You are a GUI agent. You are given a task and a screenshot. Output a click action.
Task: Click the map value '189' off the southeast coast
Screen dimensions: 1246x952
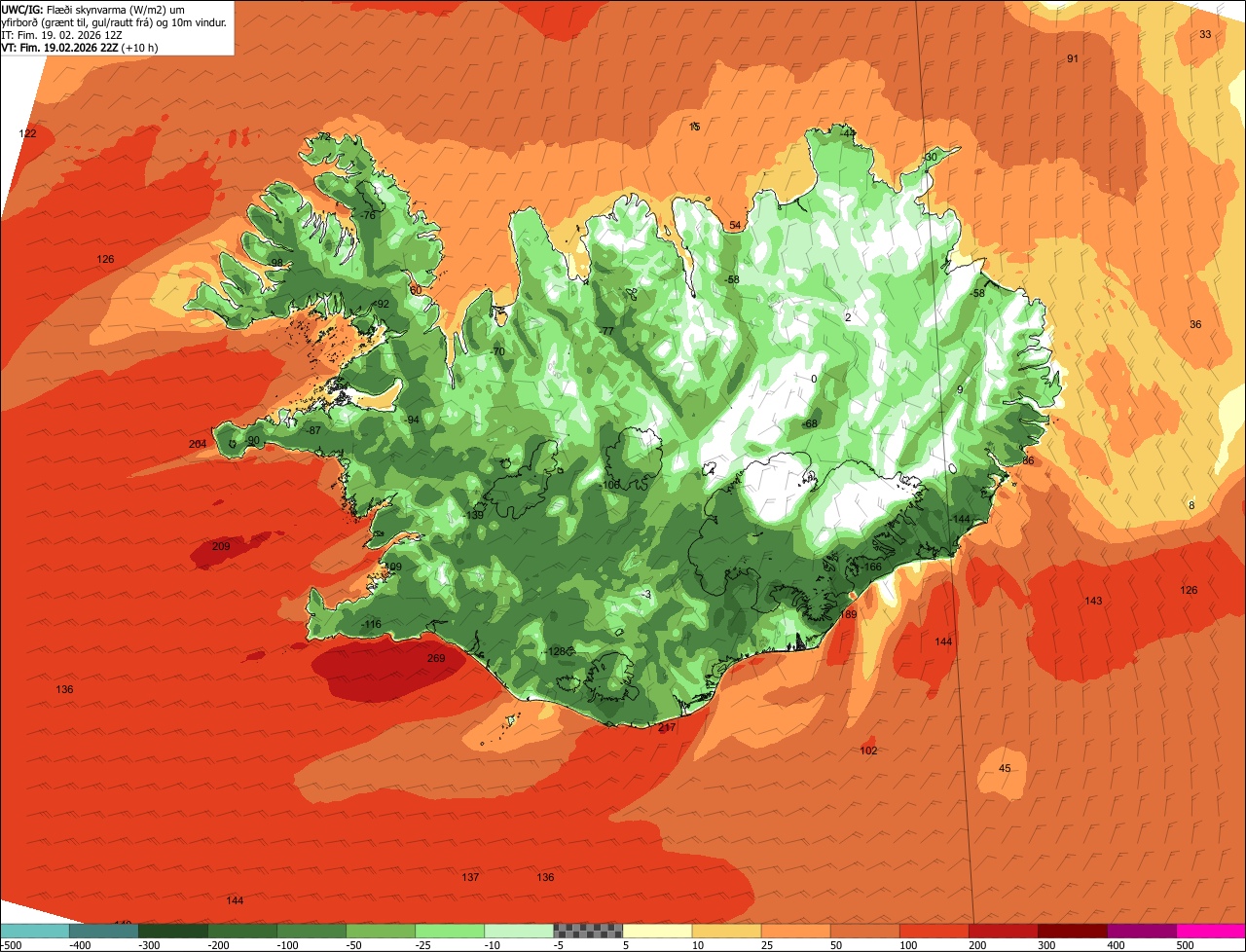[849, 614]
